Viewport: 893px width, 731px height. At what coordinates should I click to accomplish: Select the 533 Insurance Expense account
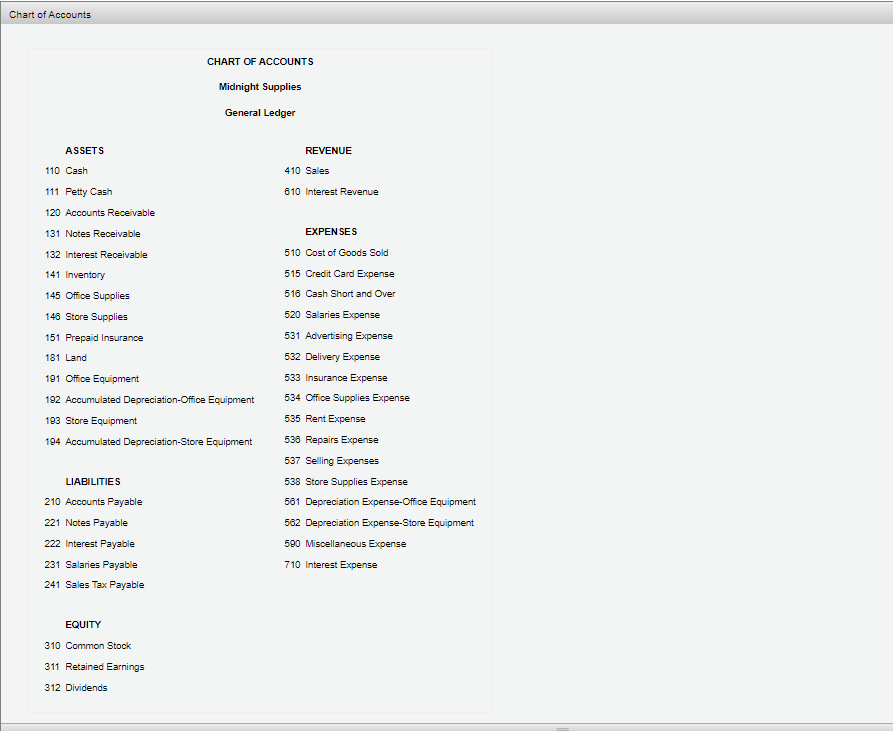336,378
